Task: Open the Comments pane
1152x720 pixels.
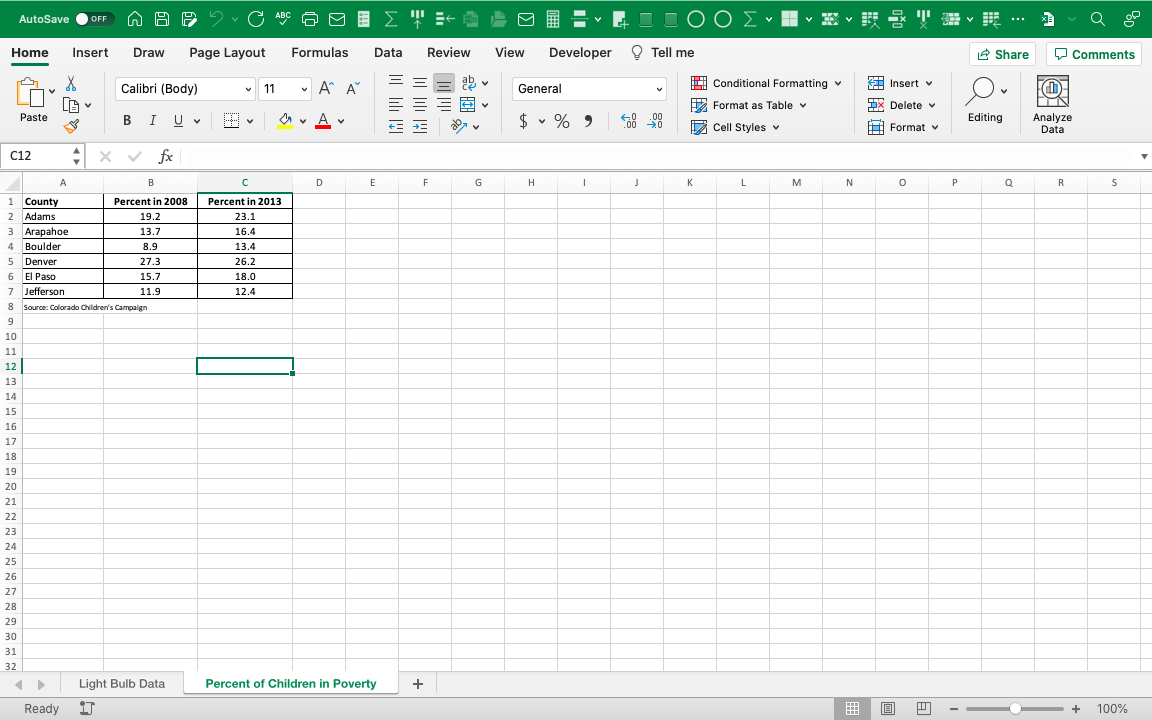Action: coord(1094,54)
